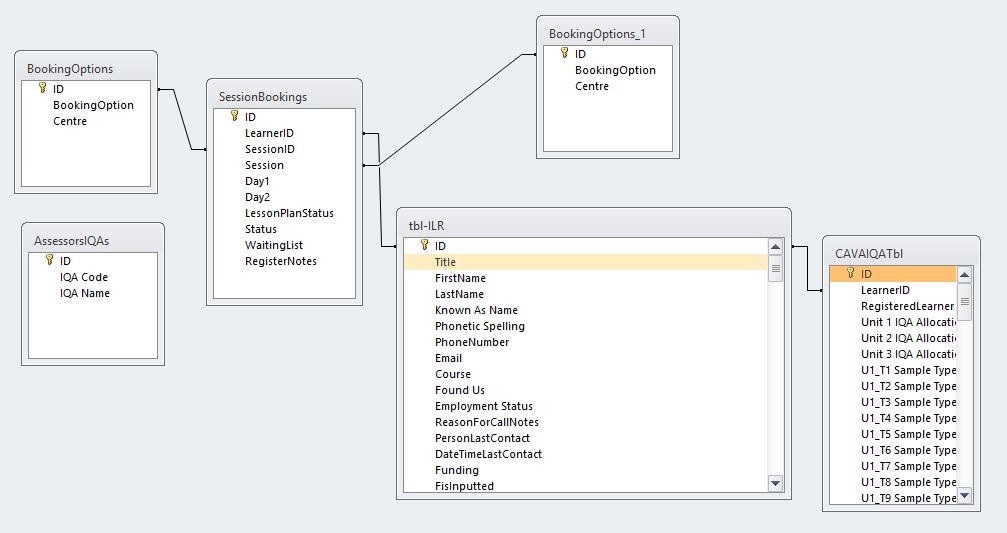Select the SessionBookings table title bar
Image resolution: width=1007 pixels, height=533 pixels.
[285, 96]
